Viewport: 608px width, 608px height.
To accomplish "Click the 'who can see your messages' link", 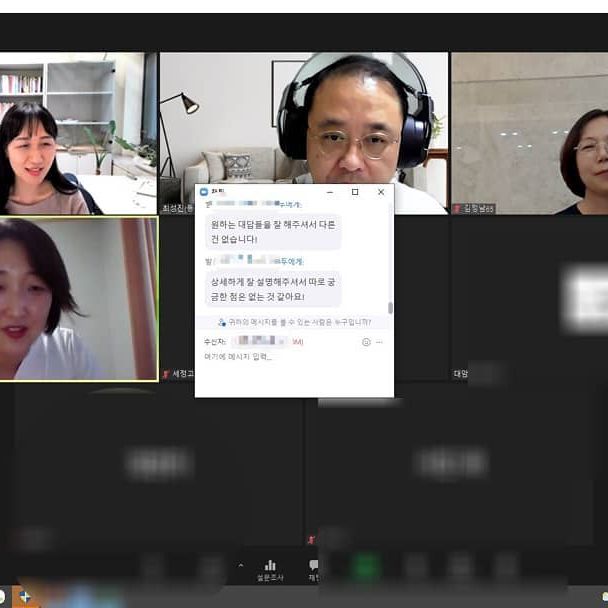I will click(x=294, y=322).
